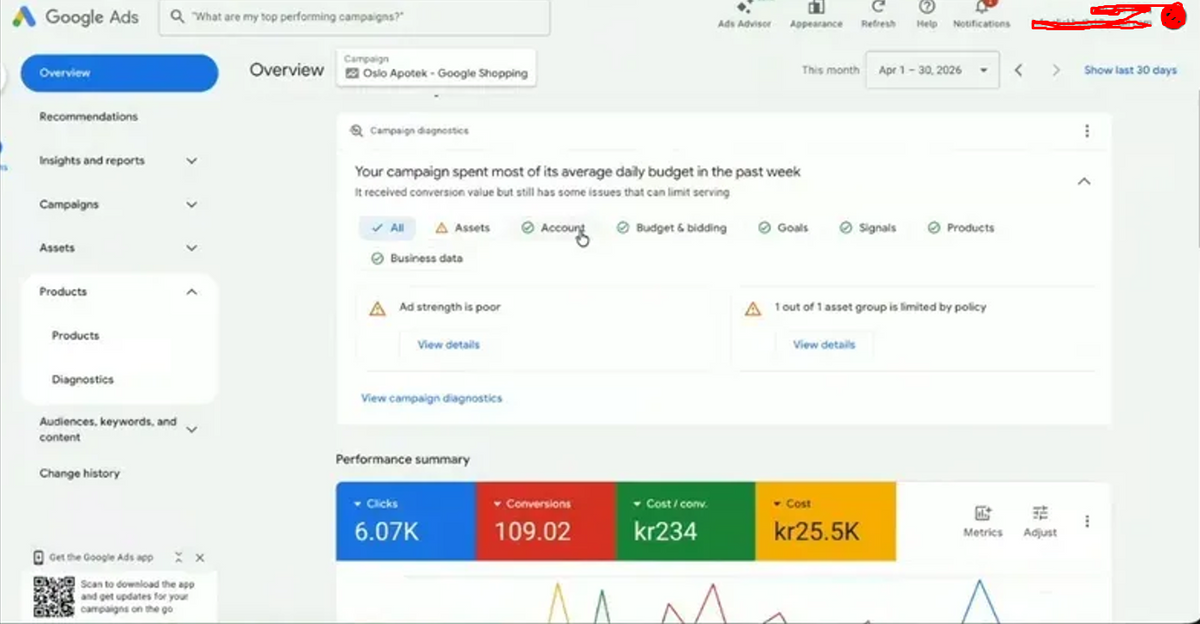Image resolution: width=1200 pixels, height=624 pixels.
Task: Open Metrics chart settings
Action: point(982,521)
